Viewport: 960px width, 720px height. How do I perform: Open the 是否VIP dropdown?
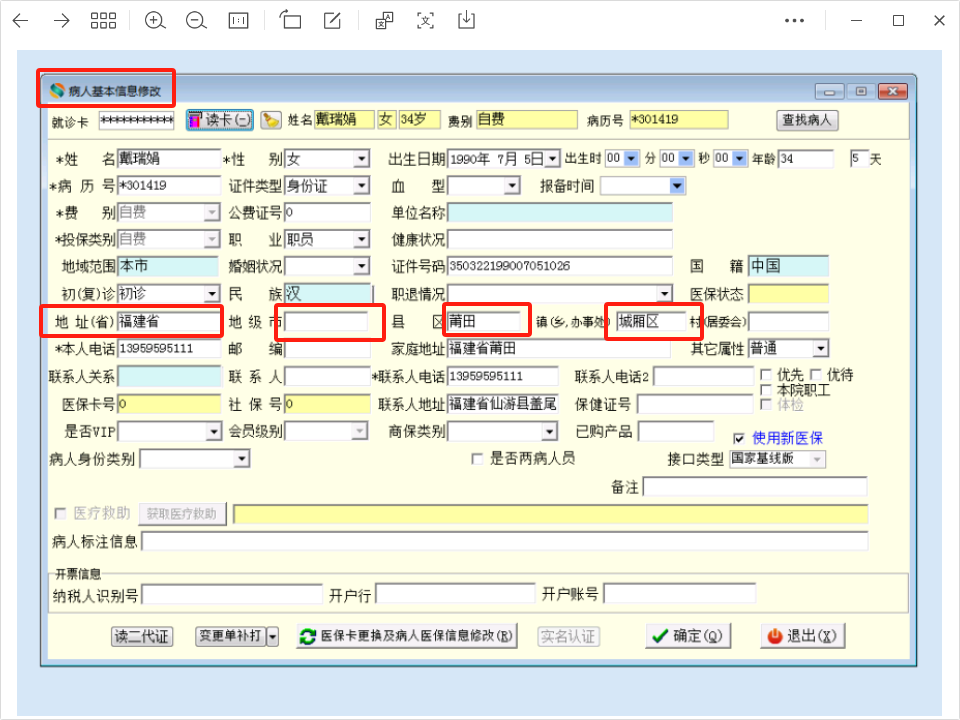tap(213, 432)
